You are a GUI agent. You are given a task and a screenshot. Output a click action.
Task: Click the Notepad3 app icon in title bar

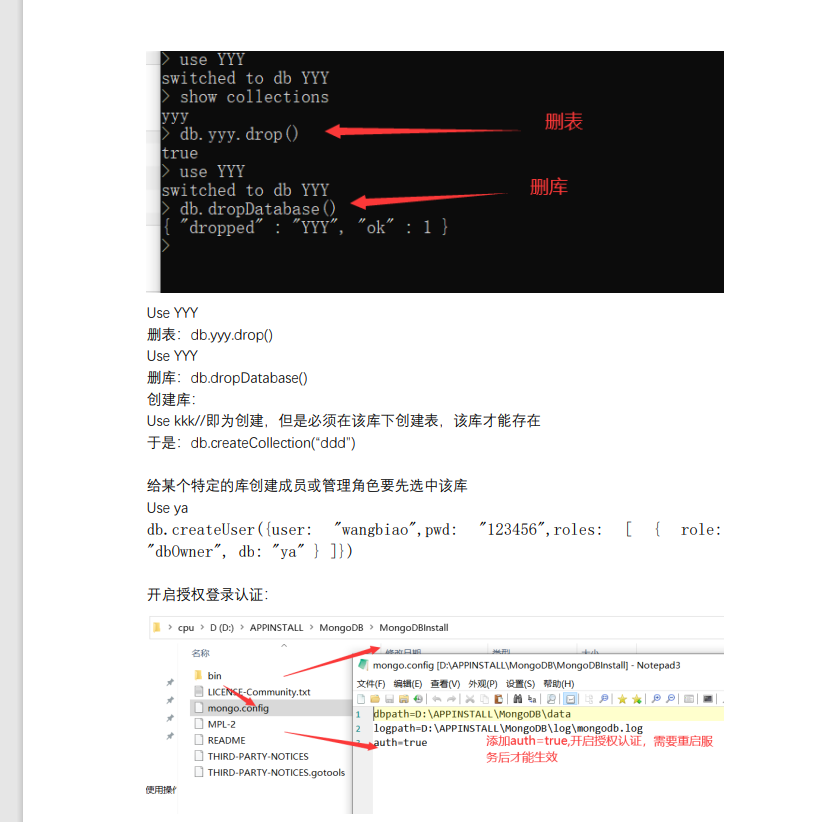tap(363, 665)
